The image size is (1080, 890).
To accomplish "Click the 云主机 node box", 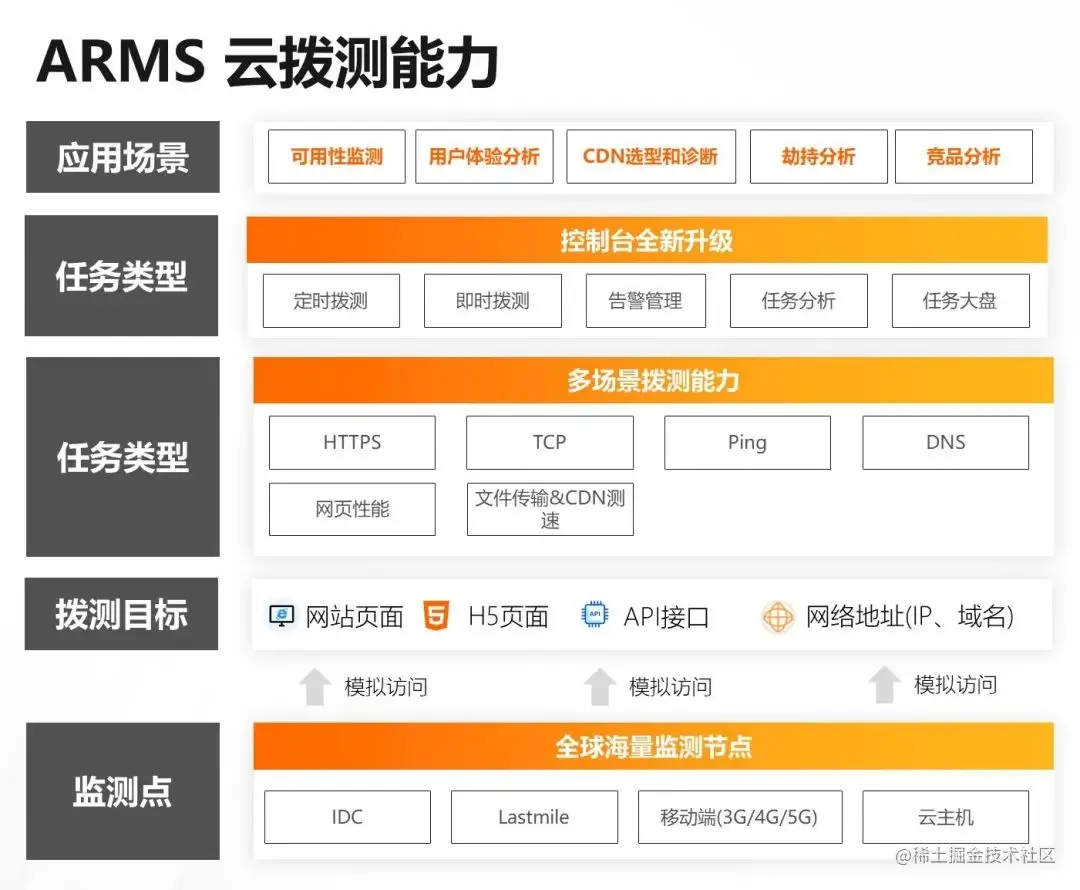I will (x=946, y=817).
